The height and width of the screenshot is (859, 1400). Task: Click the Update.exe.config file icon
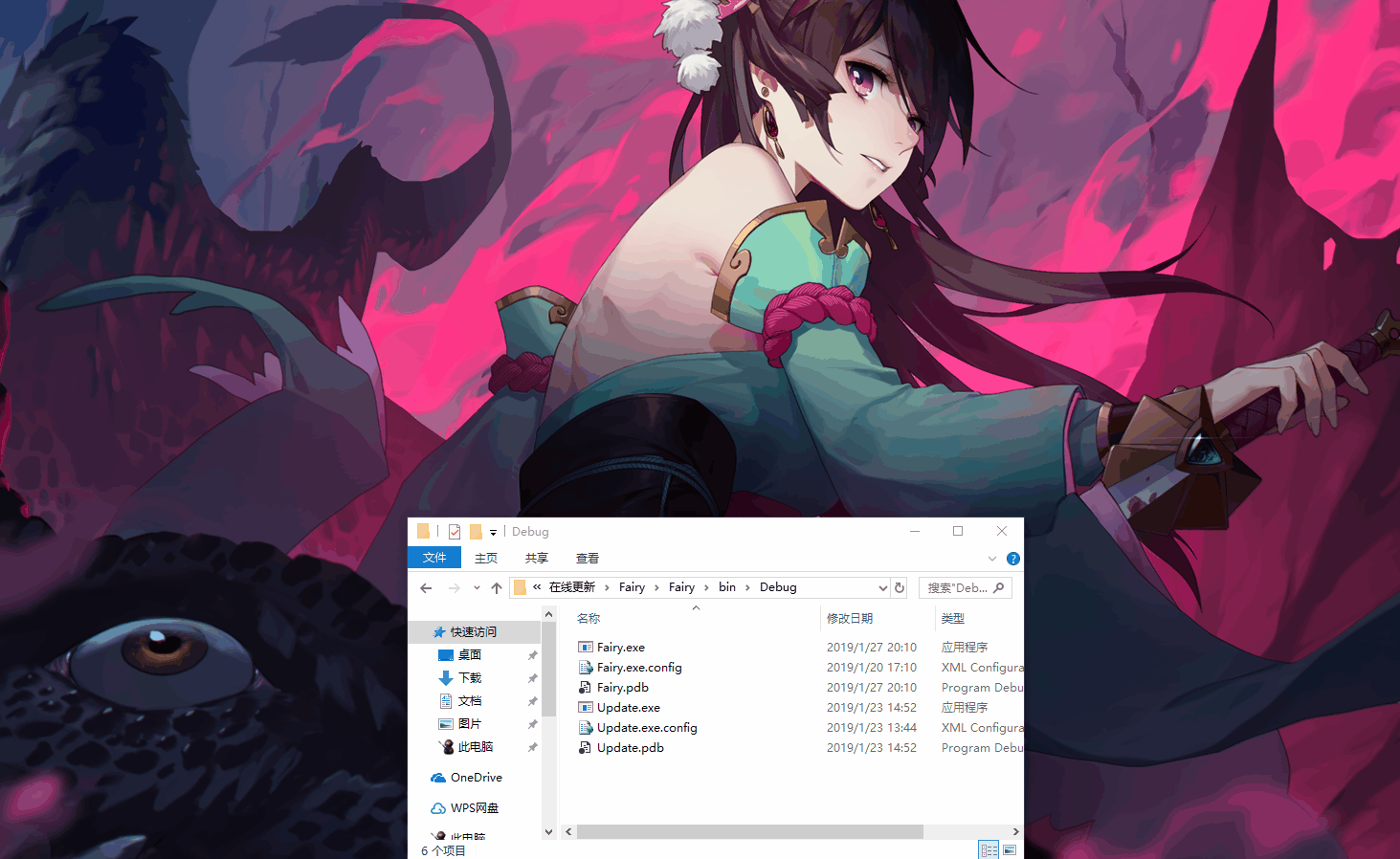(x=586, y=728)
